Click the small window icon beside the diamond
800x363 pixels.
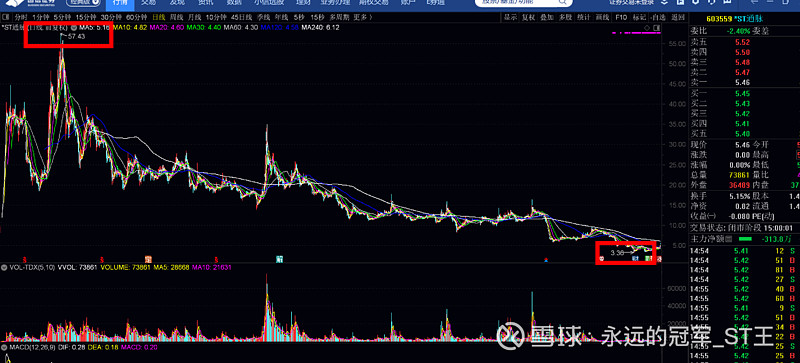657,28
